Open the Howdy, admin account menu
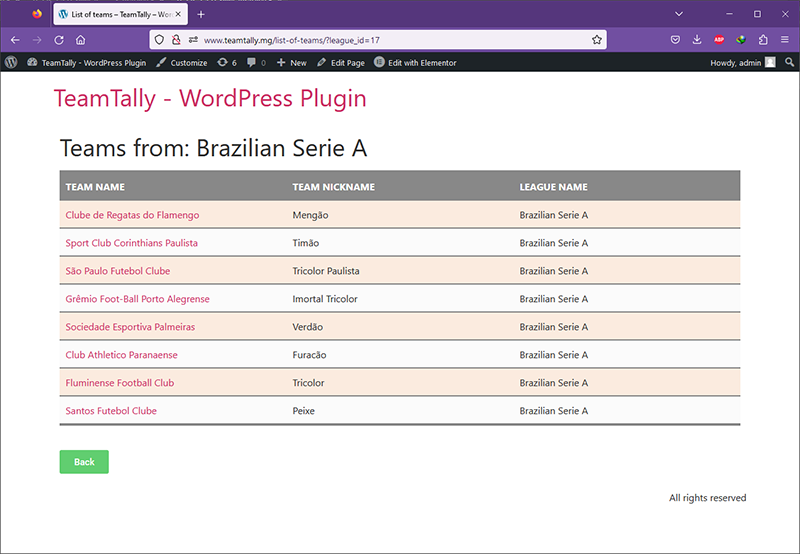The height and width of the screenshot is (554, 800). (743, 63)
